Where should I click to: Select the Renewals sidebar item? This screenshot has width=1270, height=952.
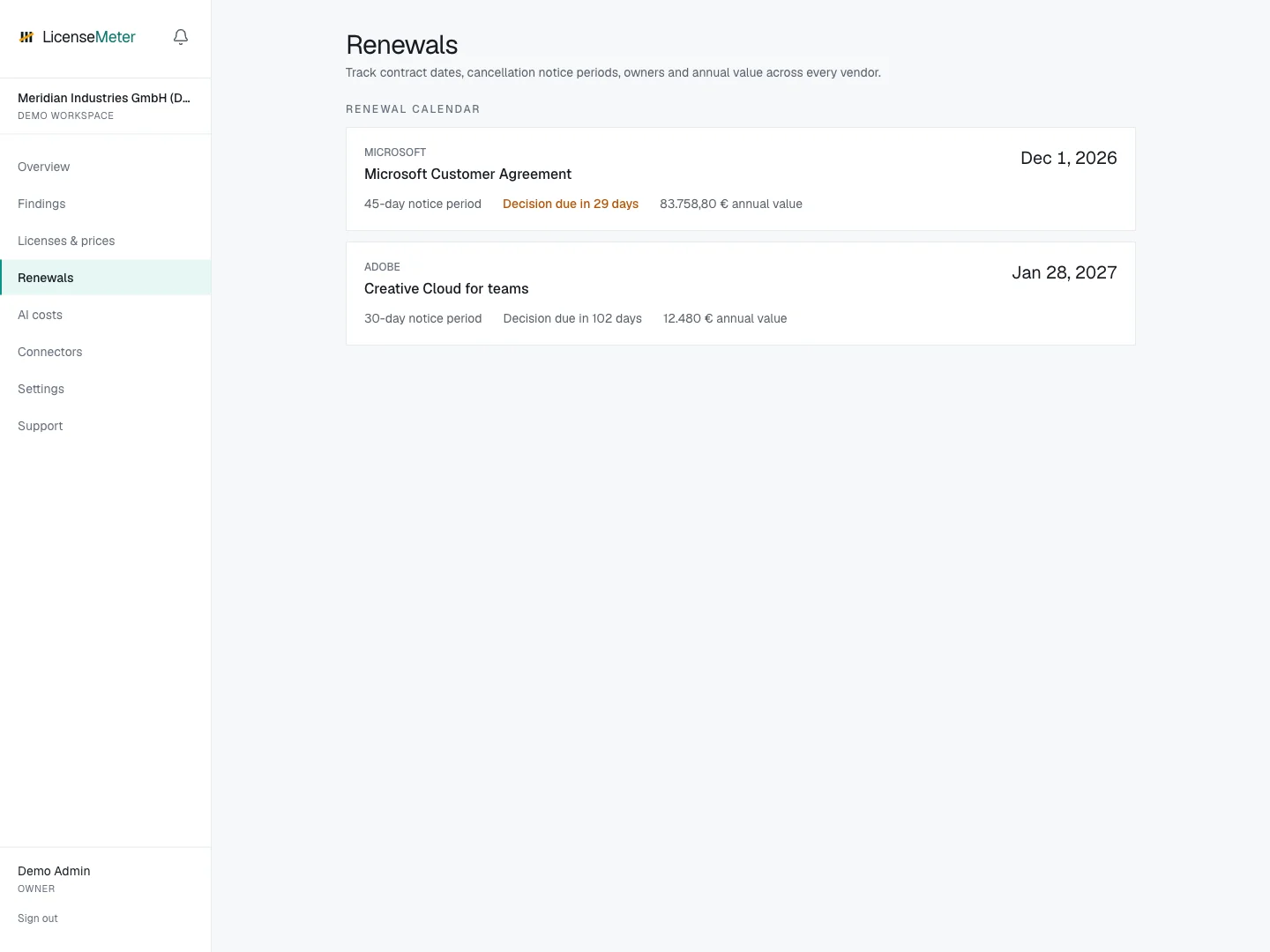(106, 278)
